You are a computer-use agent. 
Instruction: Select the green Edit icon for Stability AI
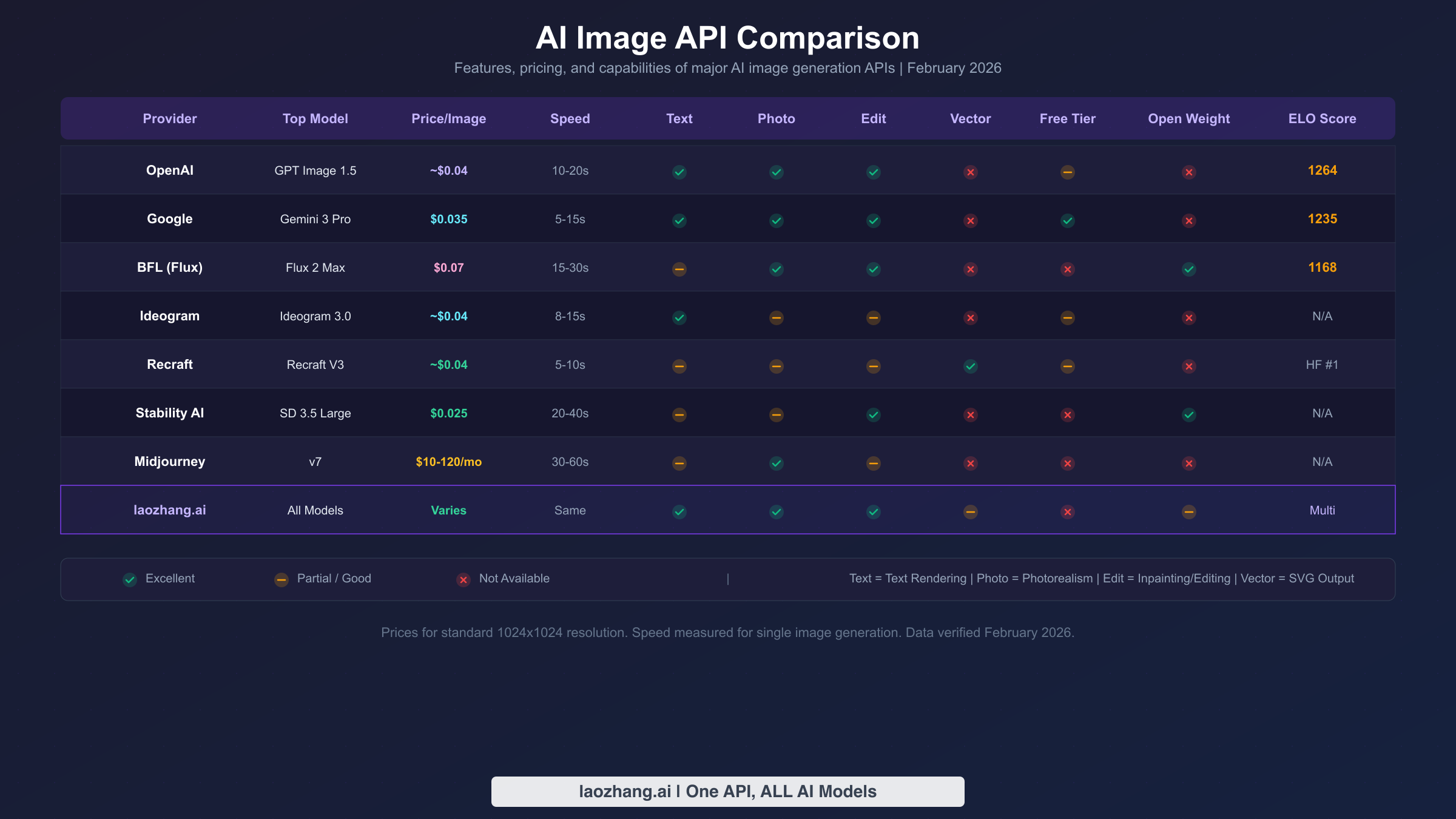873,414
